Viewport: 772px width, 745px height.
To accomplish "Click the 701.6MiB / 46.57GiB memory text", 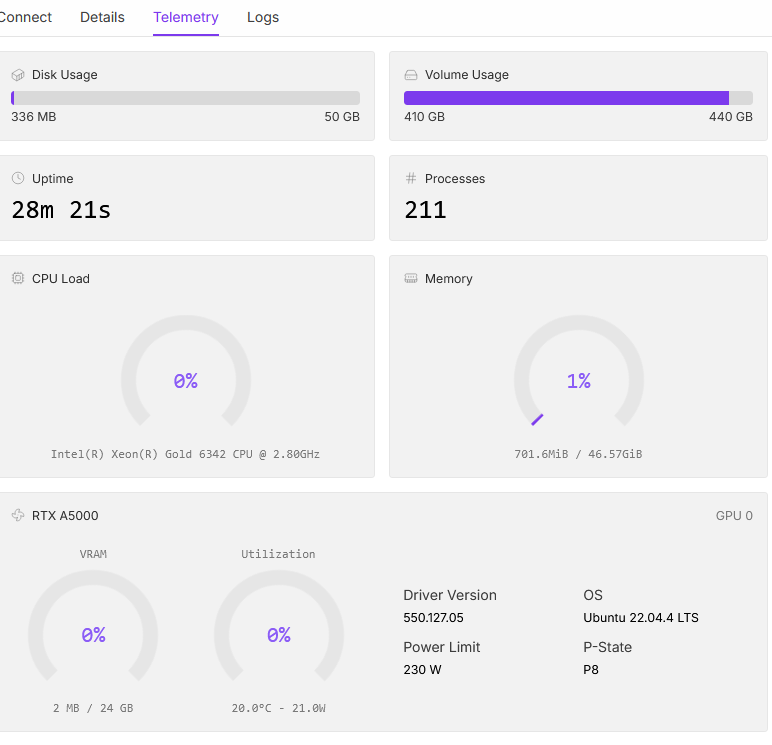I will 579,454.
